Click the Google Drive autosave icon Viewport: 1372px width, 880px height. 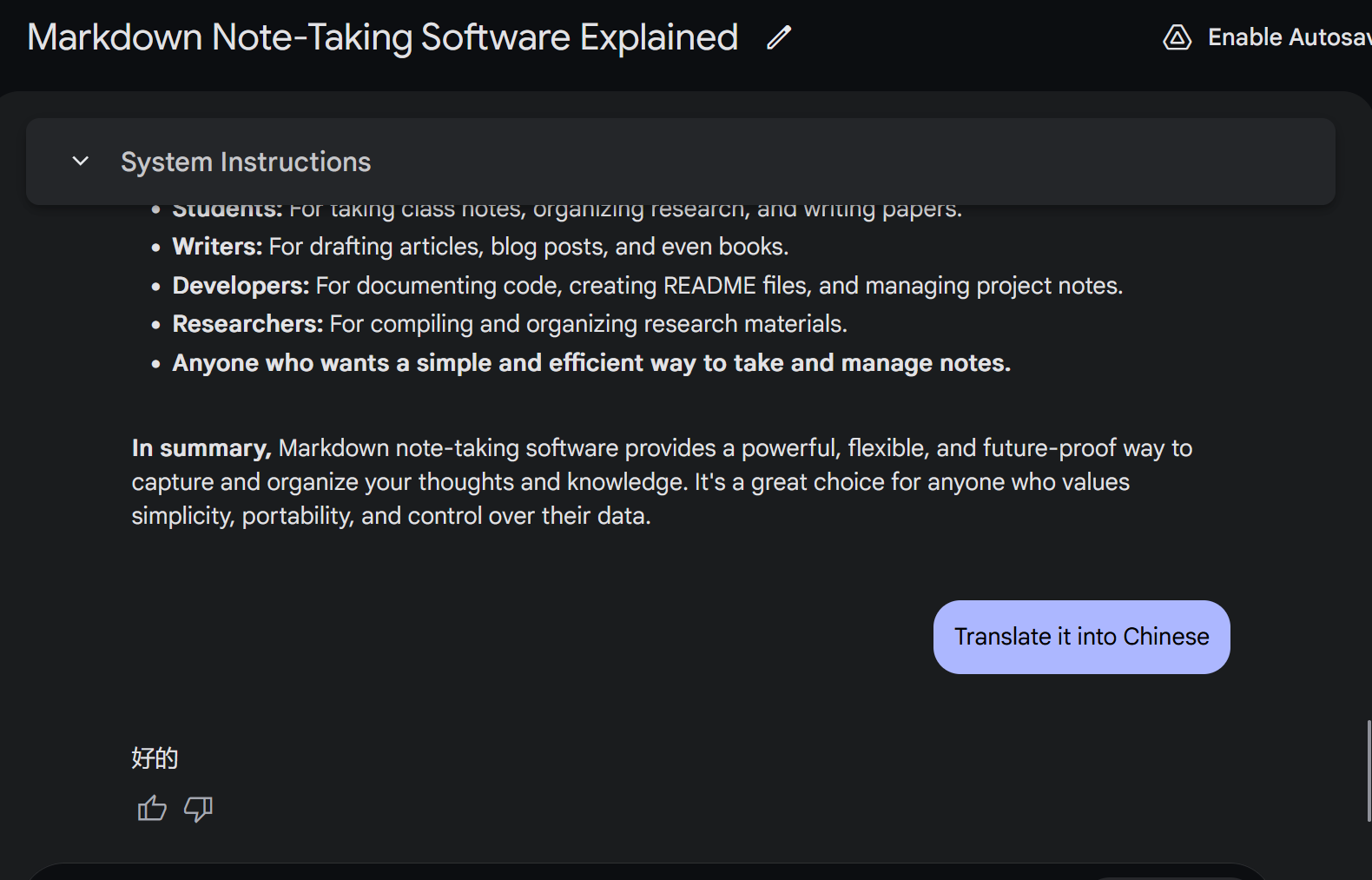(x=1177, y=37)
